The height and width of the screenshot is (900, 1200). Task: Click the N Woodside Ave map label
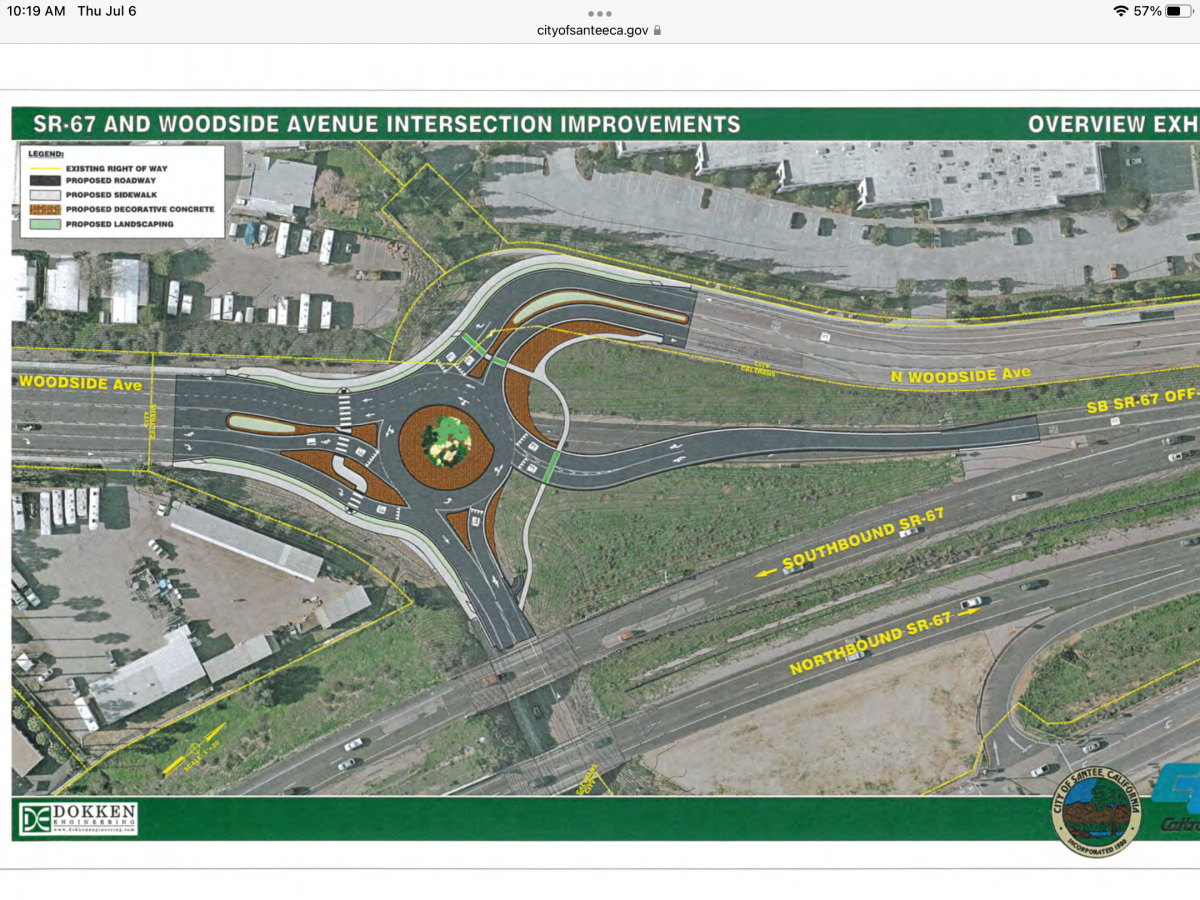click(960, 376)
